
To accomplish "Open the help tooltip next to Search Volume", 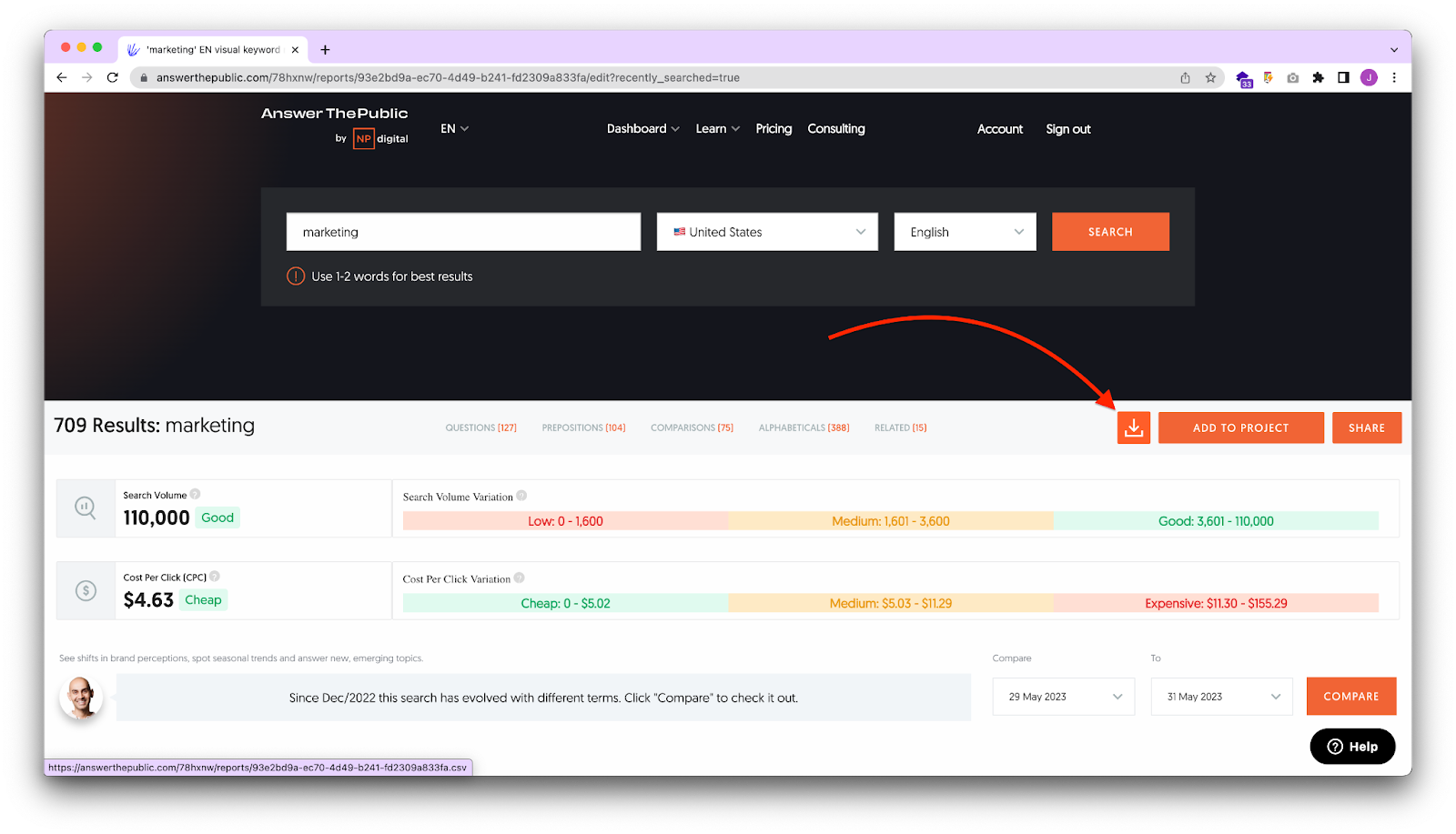I will pyautogui.click(x=195, y=495).
